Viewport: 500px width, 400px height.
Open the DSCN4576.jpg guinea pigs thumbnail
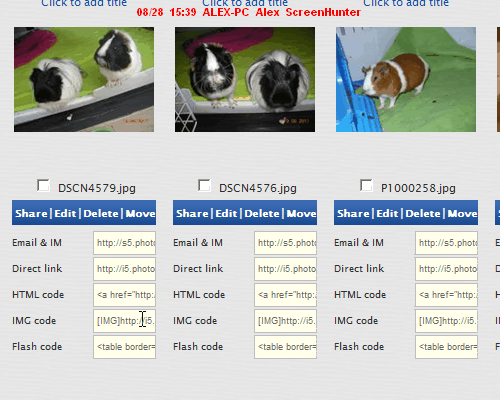245,79
